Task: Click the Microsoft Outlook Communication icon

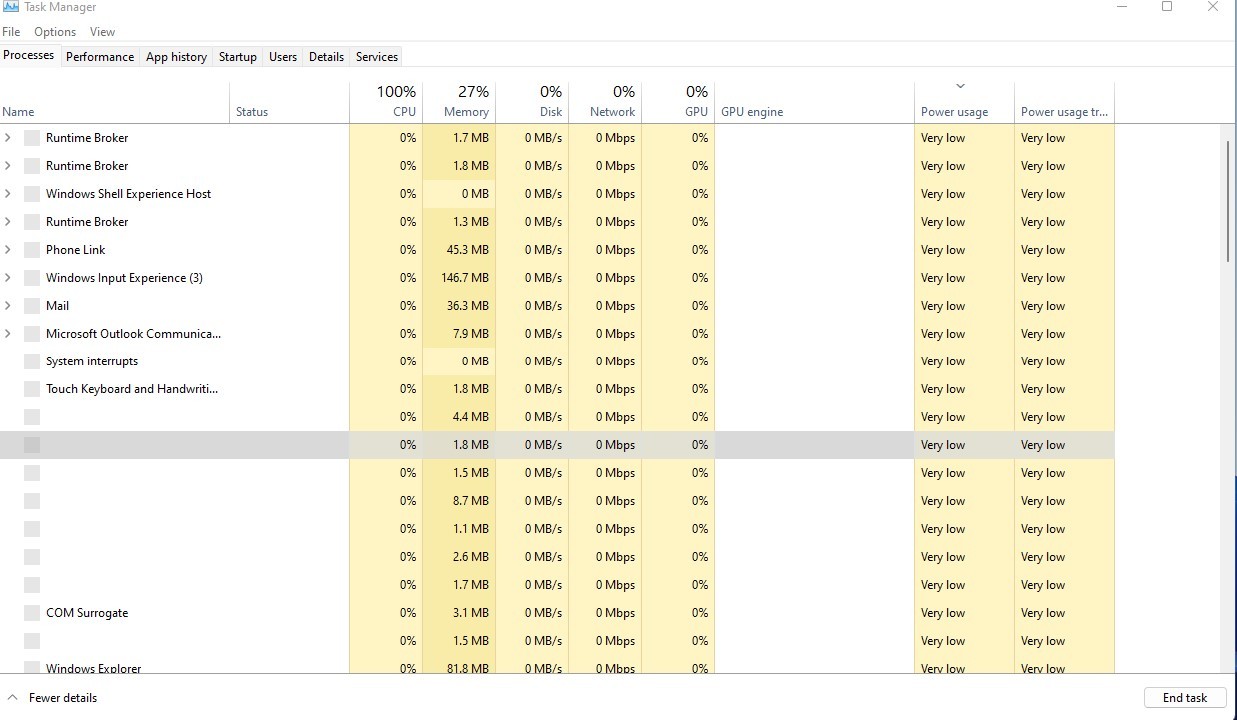Action: (x=31, y=333)
